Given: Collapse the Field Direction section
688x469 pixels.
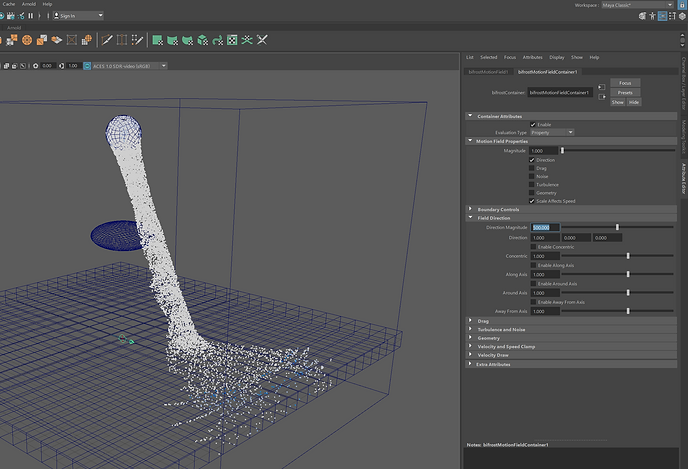Looking at the screenshot, I should click(x=470, y=218).
